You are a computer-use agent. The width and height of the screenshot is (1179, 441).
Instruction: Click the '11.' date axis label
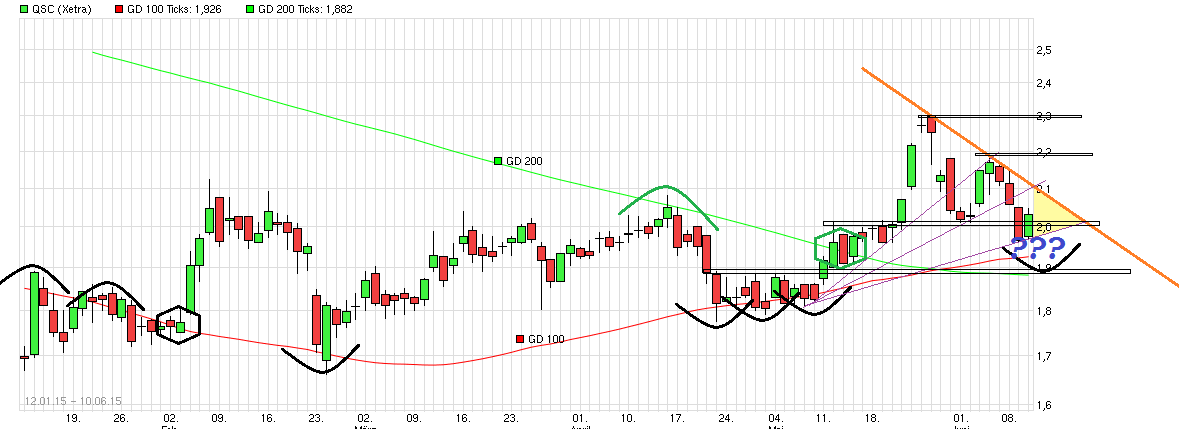[824, 419]
